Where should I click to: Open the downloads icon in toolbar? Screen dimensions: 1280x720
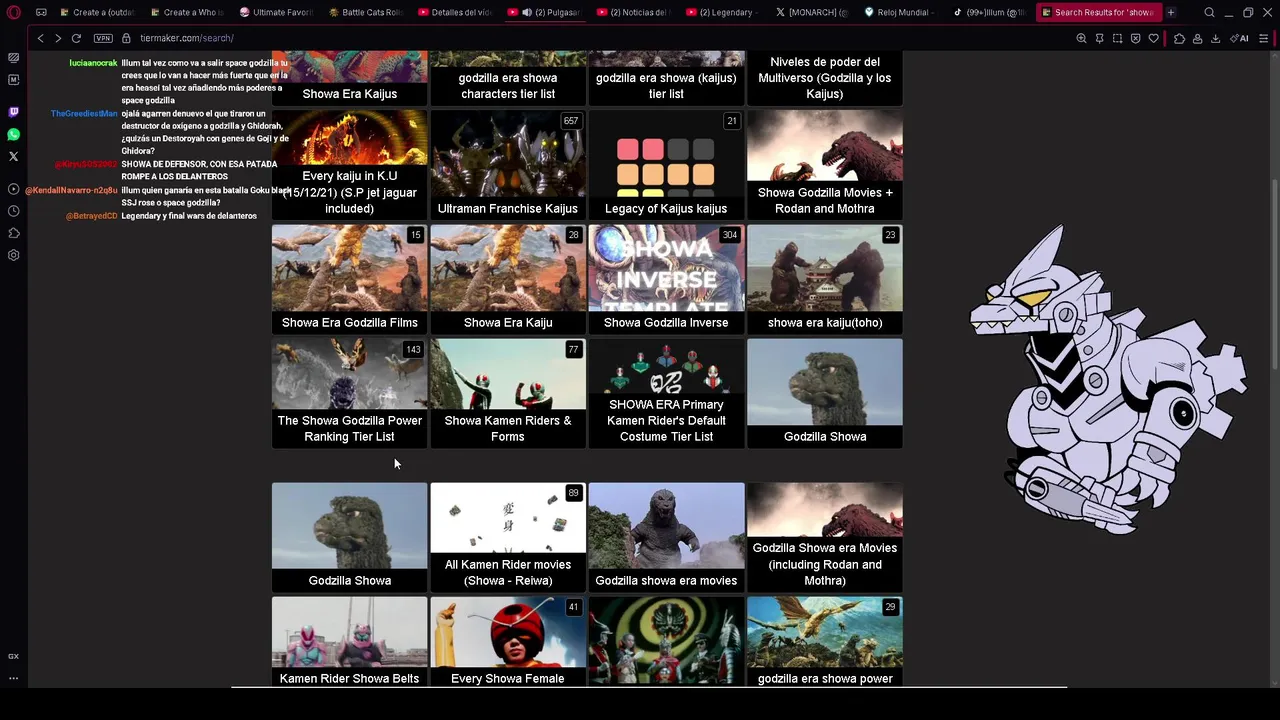tap(1215, 38)
